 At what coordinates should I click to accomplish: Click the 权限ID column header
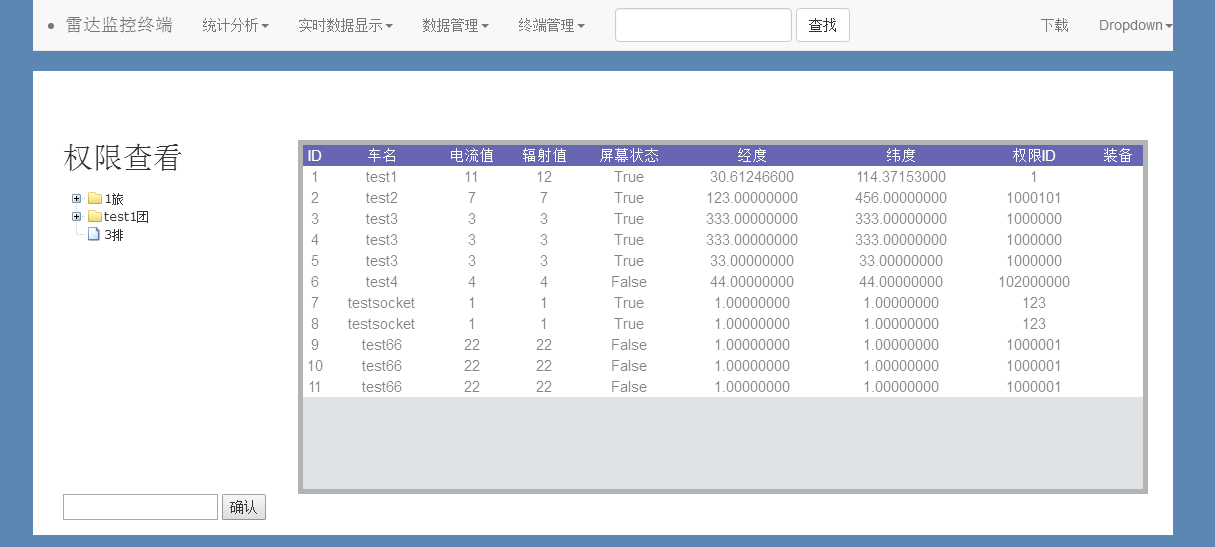[x=1034, y=155]
